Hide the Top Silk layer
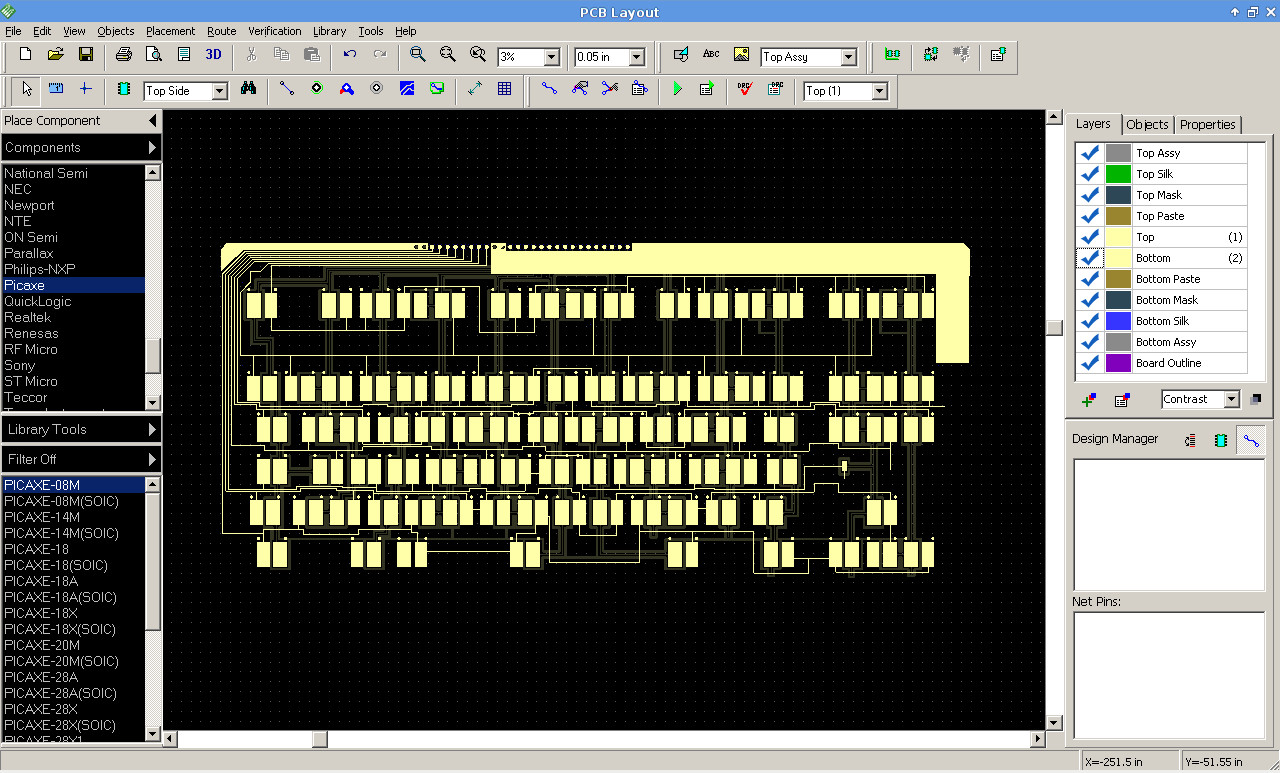This screenshot has width=1280, height=773. (x=1089, y=173)
